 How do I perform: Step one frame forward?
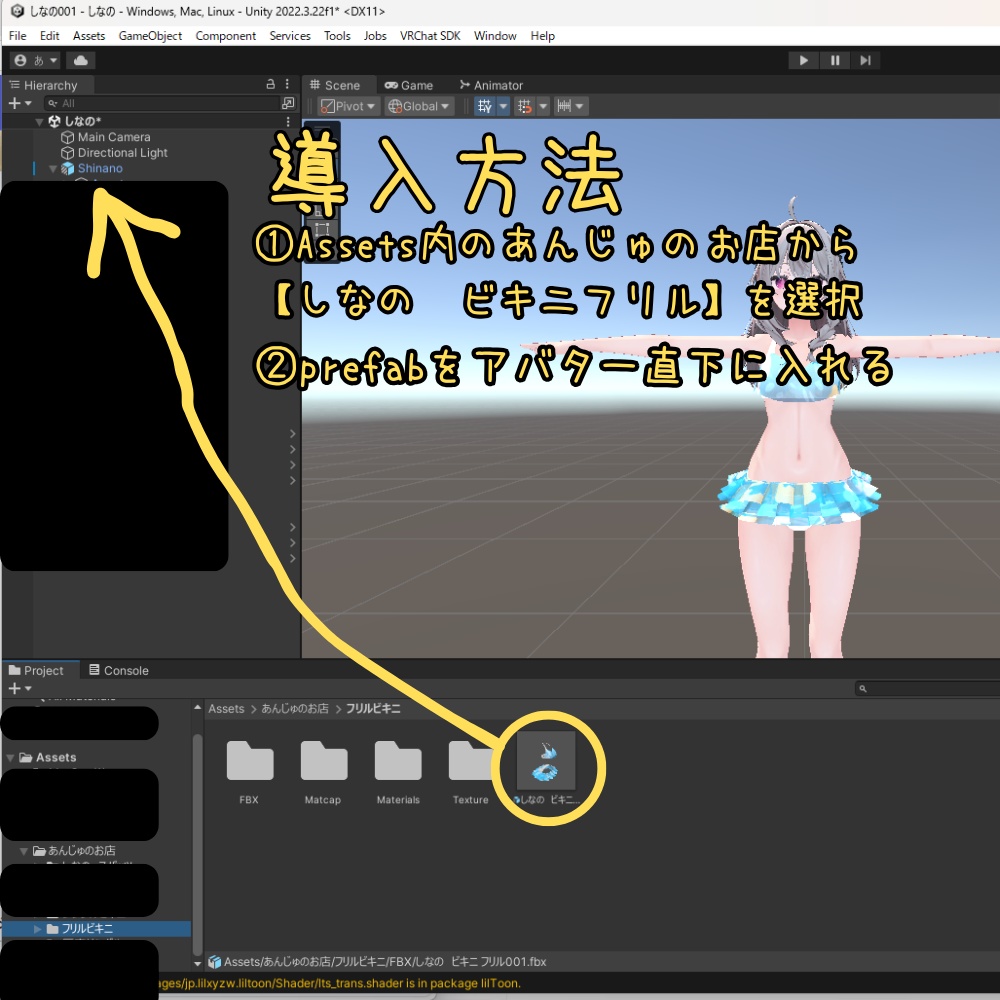coord(865,61)
